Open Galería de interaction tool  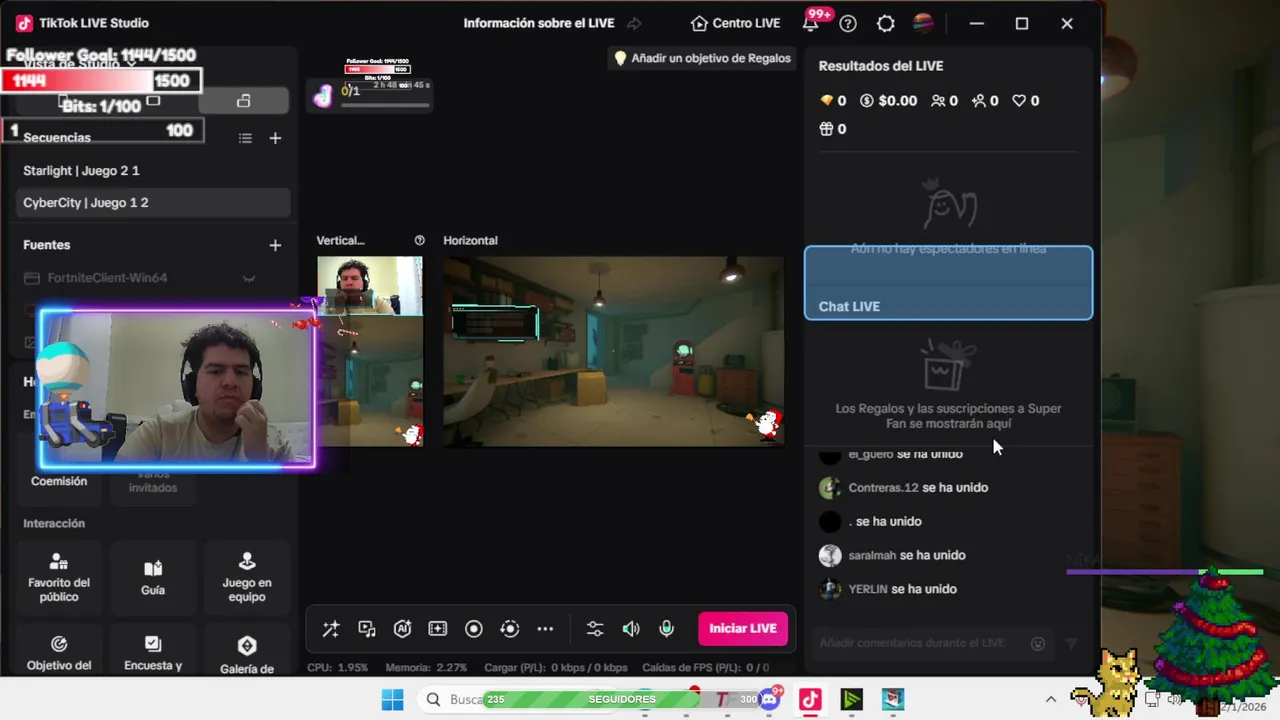coord(247,652)
